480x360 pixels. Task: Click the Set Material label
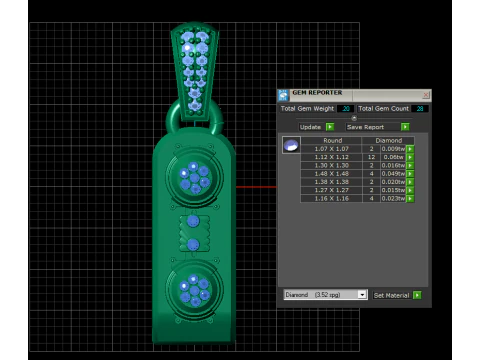[x=391, y=295]
